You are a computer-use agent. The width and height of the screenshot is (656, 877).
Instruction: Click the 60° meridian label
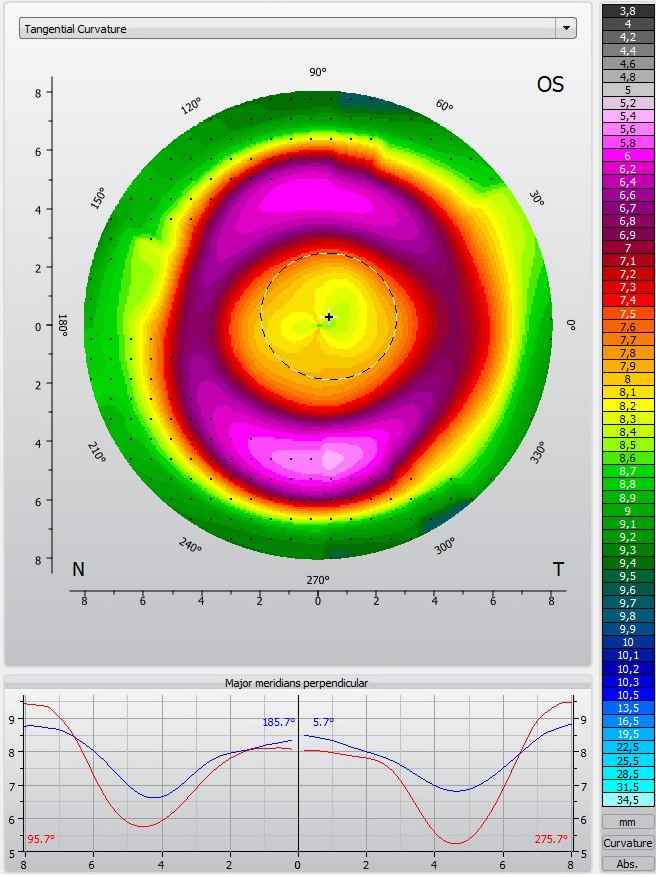coord(444,105)
